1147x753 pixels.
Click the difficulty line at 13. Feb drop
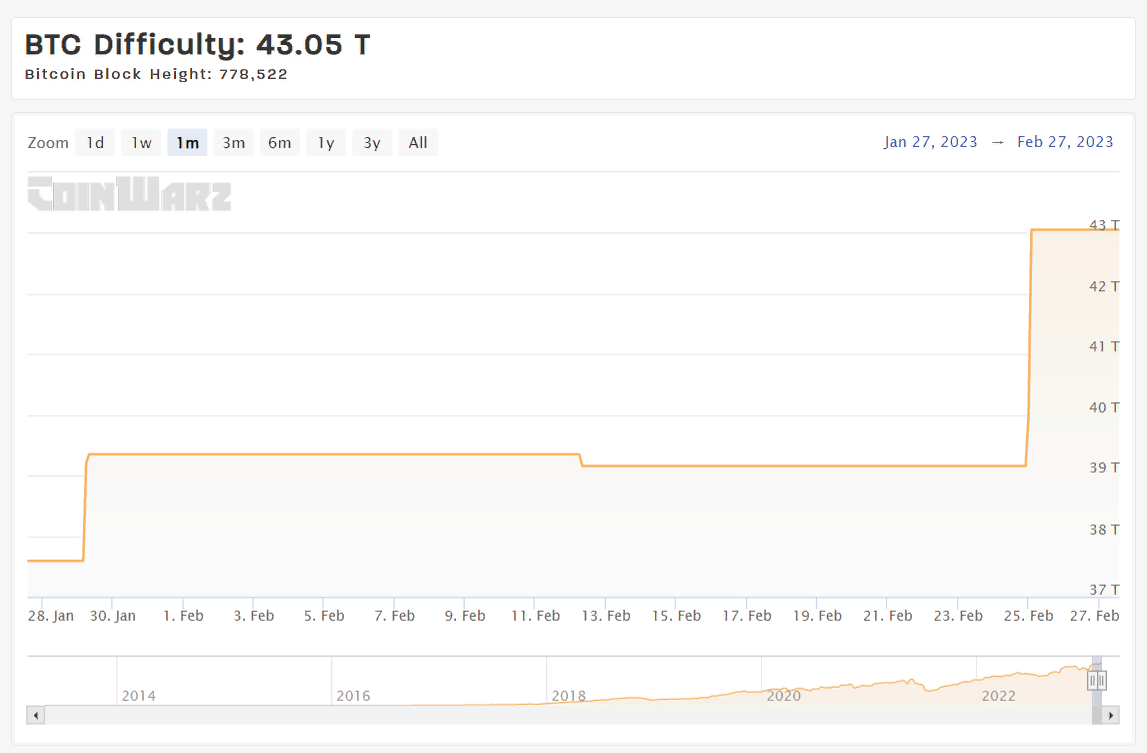(x=582, y=460)
